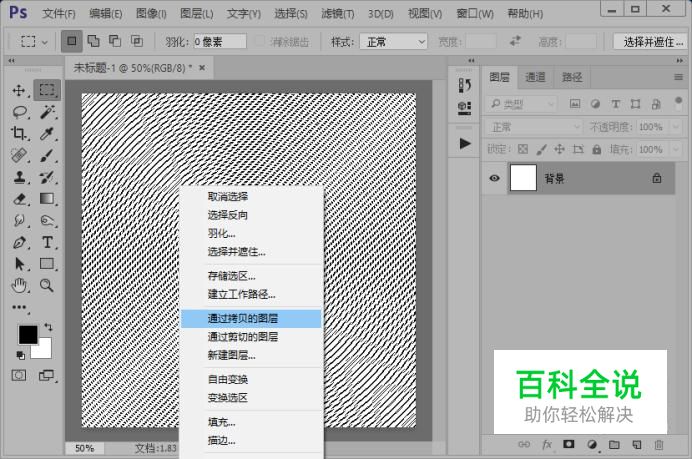Select the Blur tool

click(19, 220)
